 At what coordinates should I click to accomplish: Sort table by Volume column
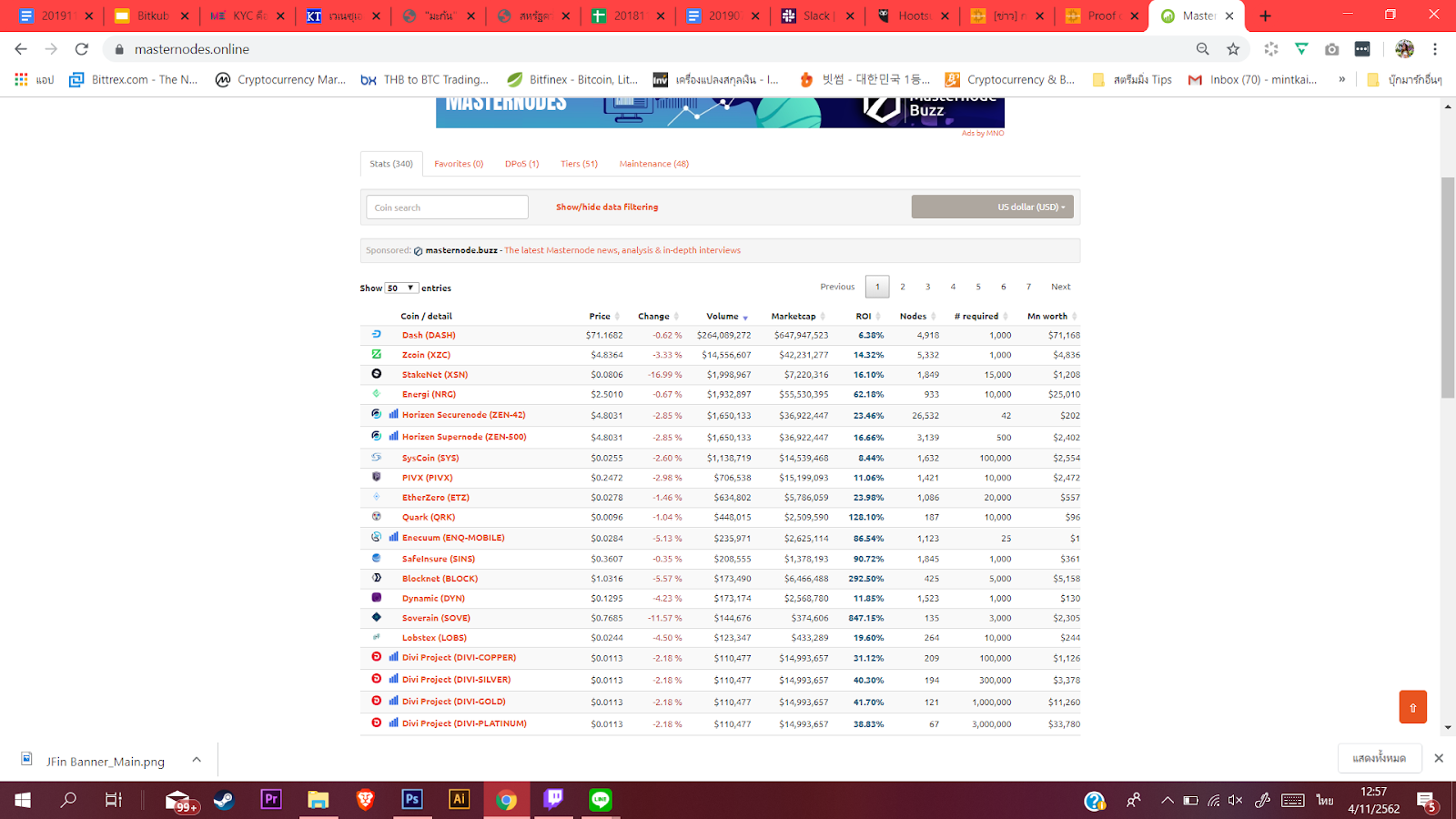tap(726, 316)
